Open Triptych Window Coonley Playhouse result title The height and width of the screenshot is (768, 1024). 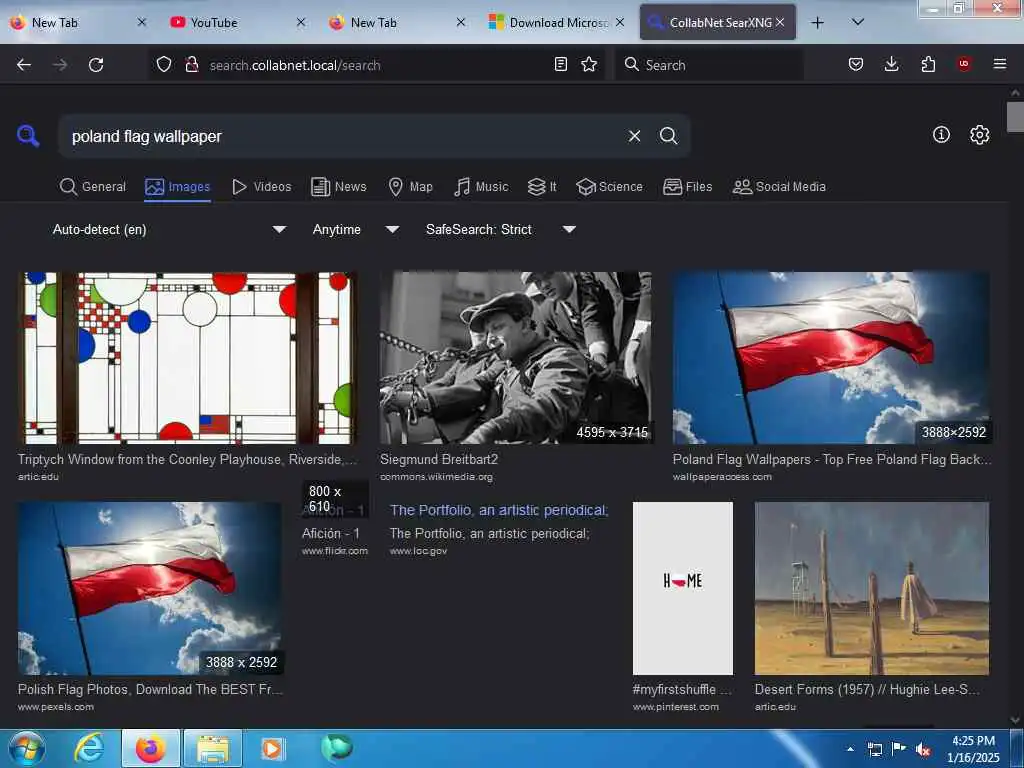[187, 459]
